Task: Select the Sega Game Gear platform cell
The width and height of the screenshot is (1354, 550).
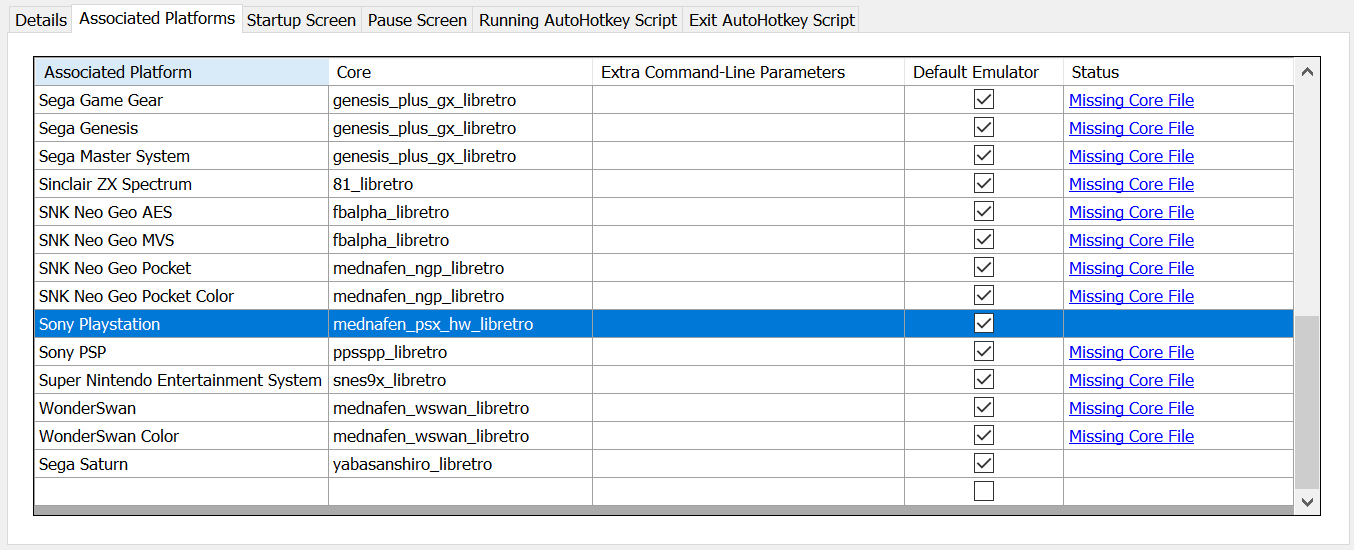Action: 181,100
